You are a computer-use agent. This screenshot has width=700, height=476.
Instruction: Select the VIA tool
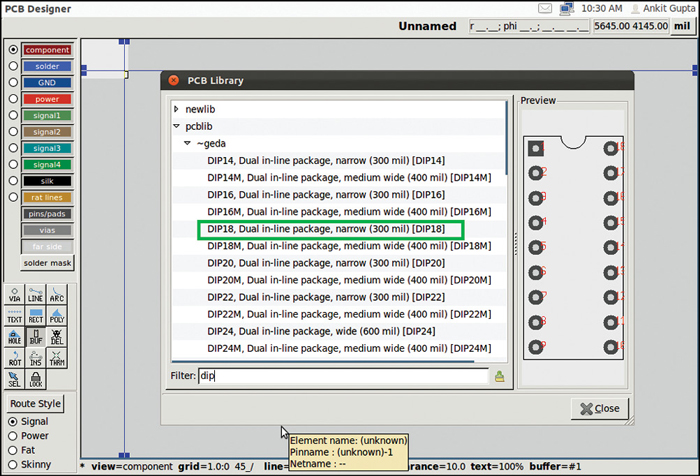[15, 294]
